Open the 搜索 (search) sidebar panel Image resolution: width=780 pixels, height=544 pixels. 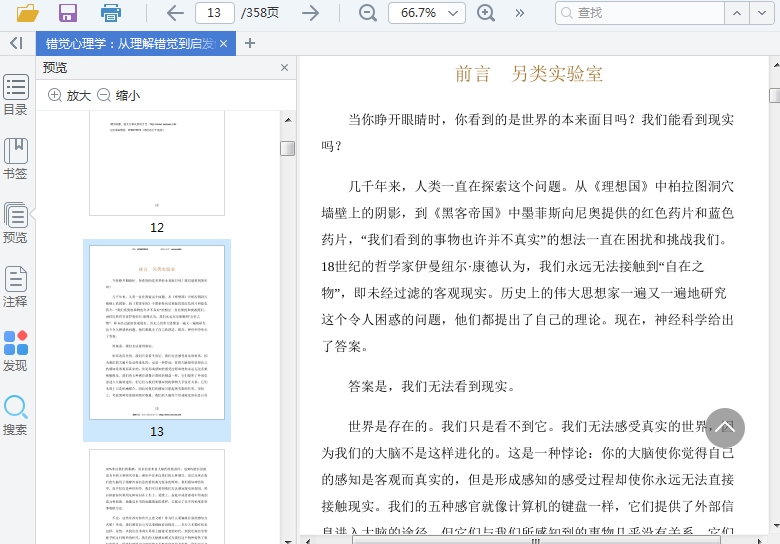tap(15, 415)
